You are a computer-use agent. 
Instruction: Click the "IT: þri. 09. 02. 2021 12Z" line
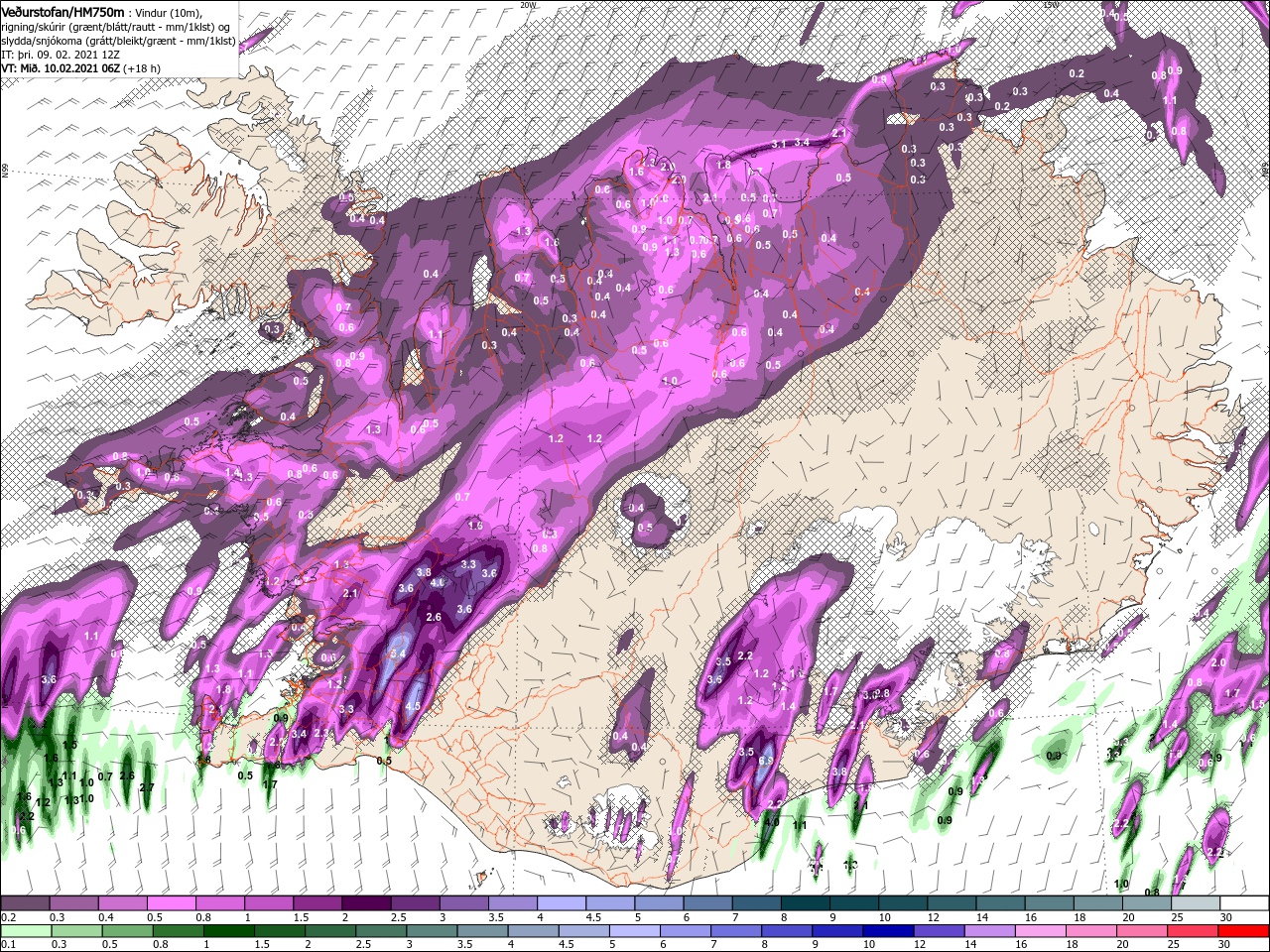point(61,55)
